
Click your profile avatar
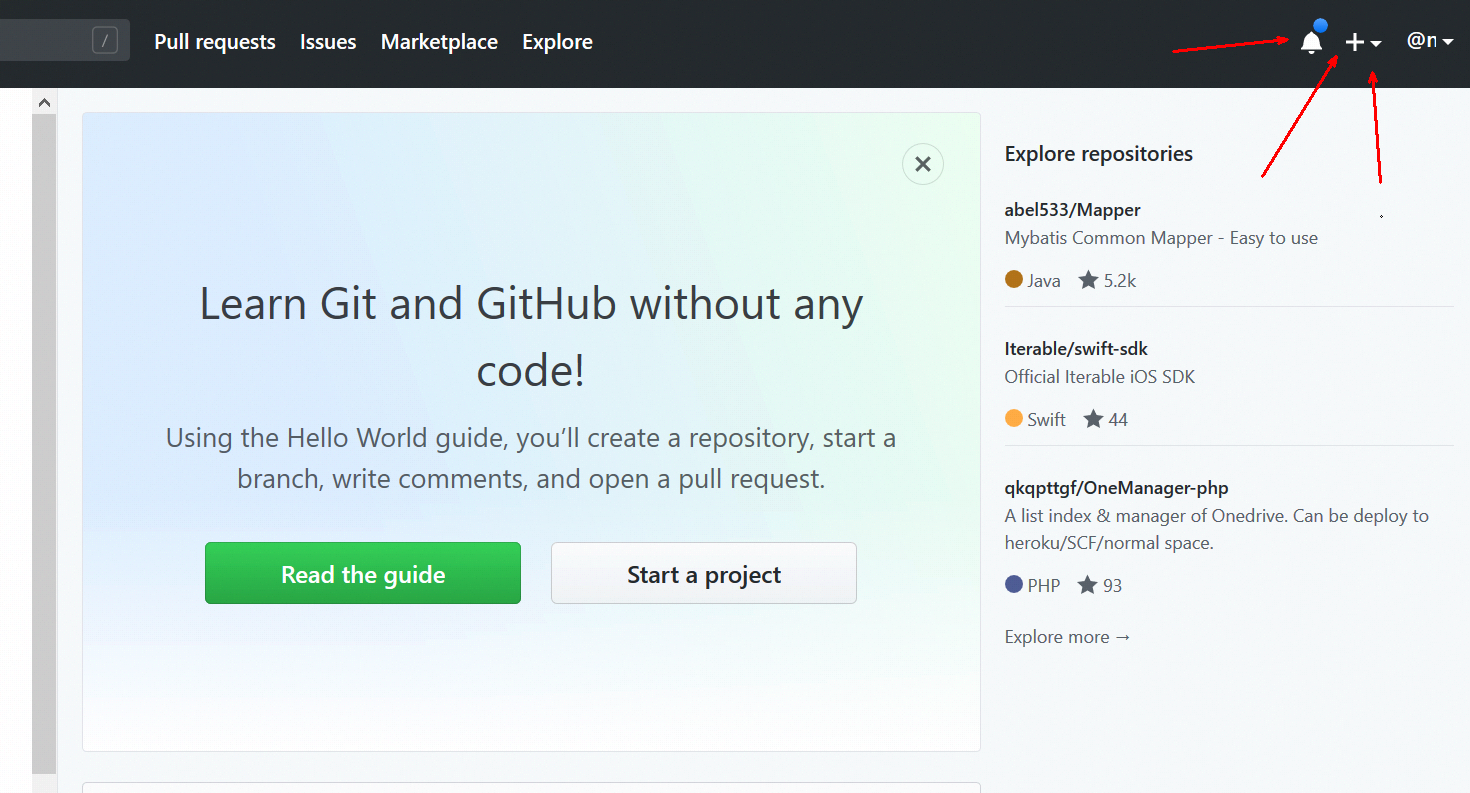[x=1420, y=41]
